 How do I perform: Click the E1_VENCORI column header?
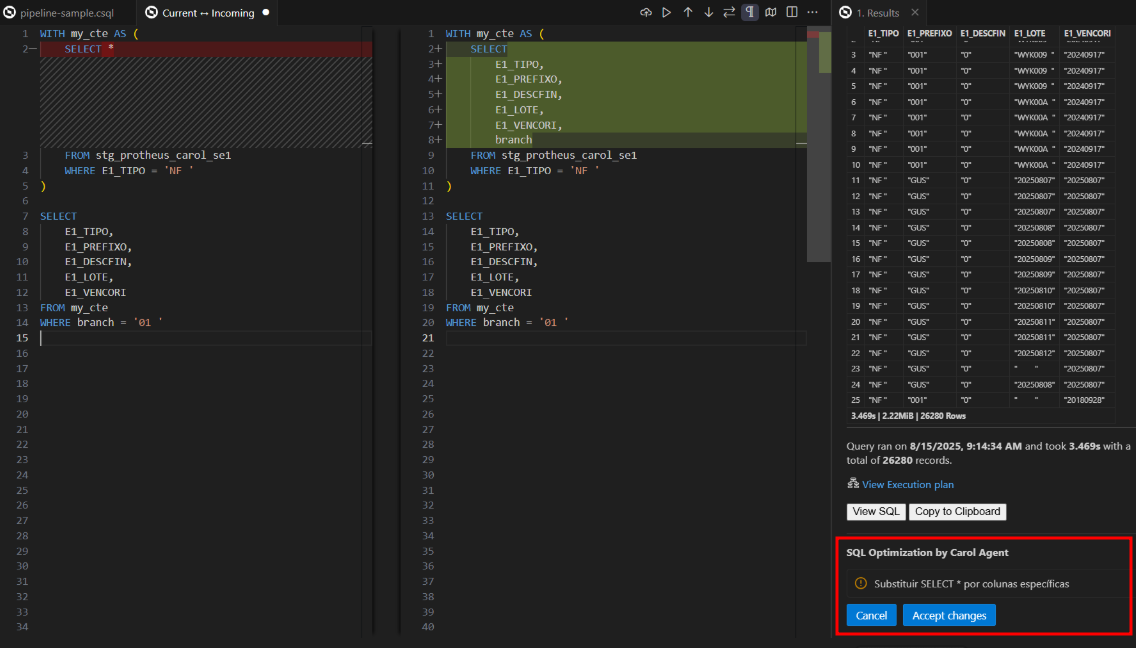point(1087,33)
